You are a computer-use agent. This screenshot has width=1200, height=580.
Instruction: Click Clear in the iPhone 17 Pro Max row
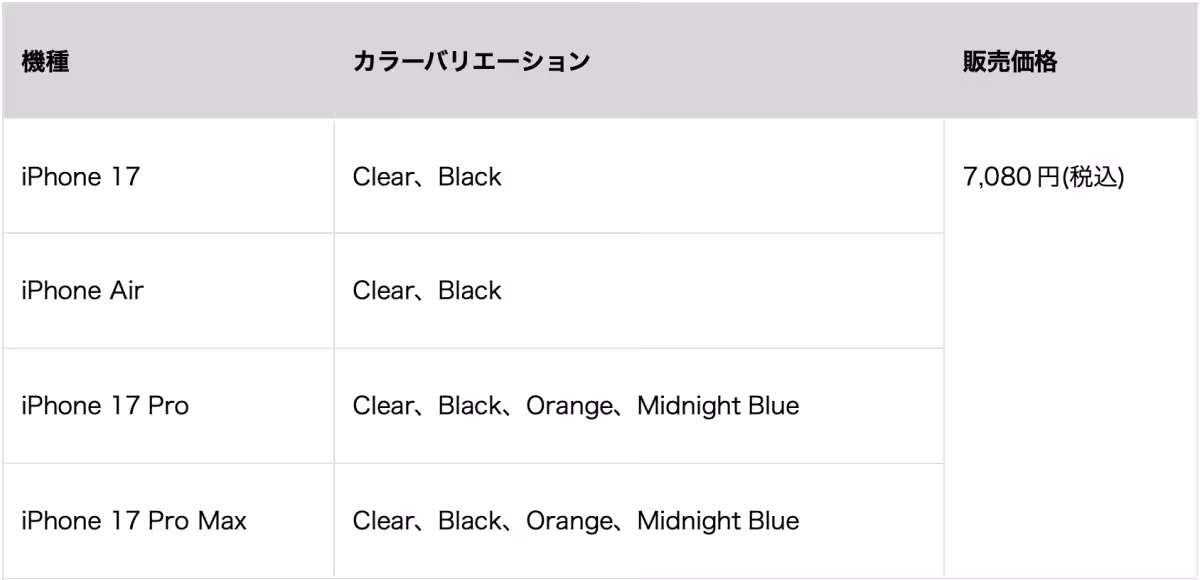click(379, 521)
